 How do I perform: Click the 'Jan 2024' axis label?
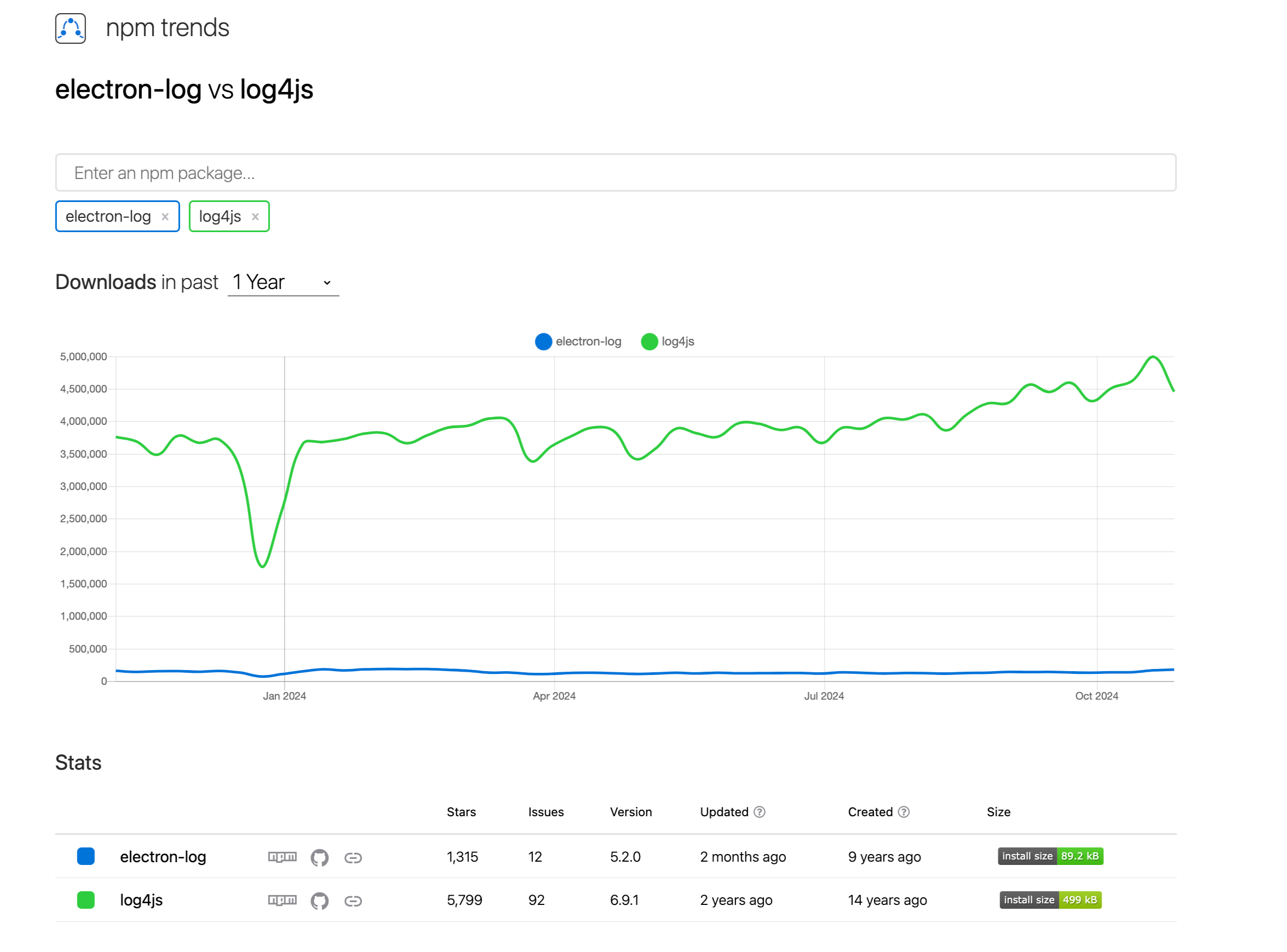(284, 696)
